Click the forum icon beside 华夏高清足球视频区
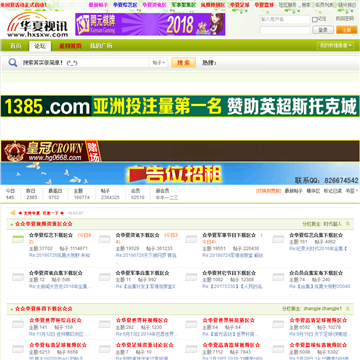Viewport: 360px width, 360px height. tap(278, 324)
